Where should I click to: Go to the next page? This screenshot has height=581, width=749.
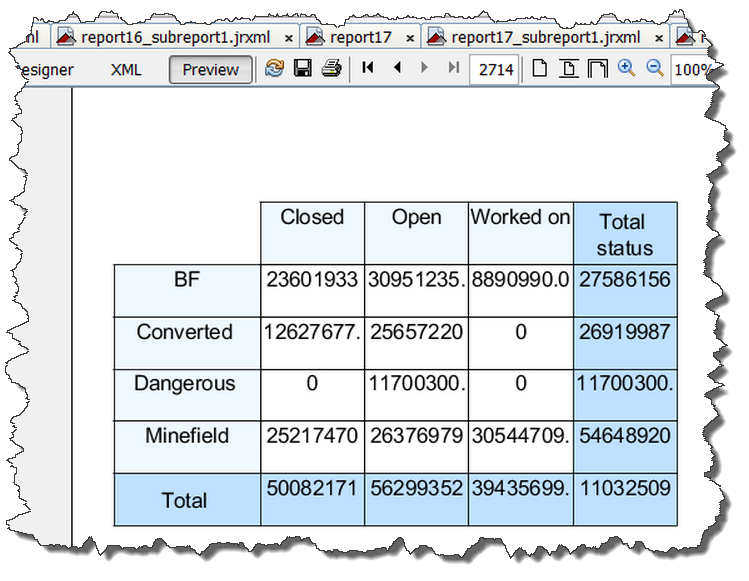tap(425, 69)
